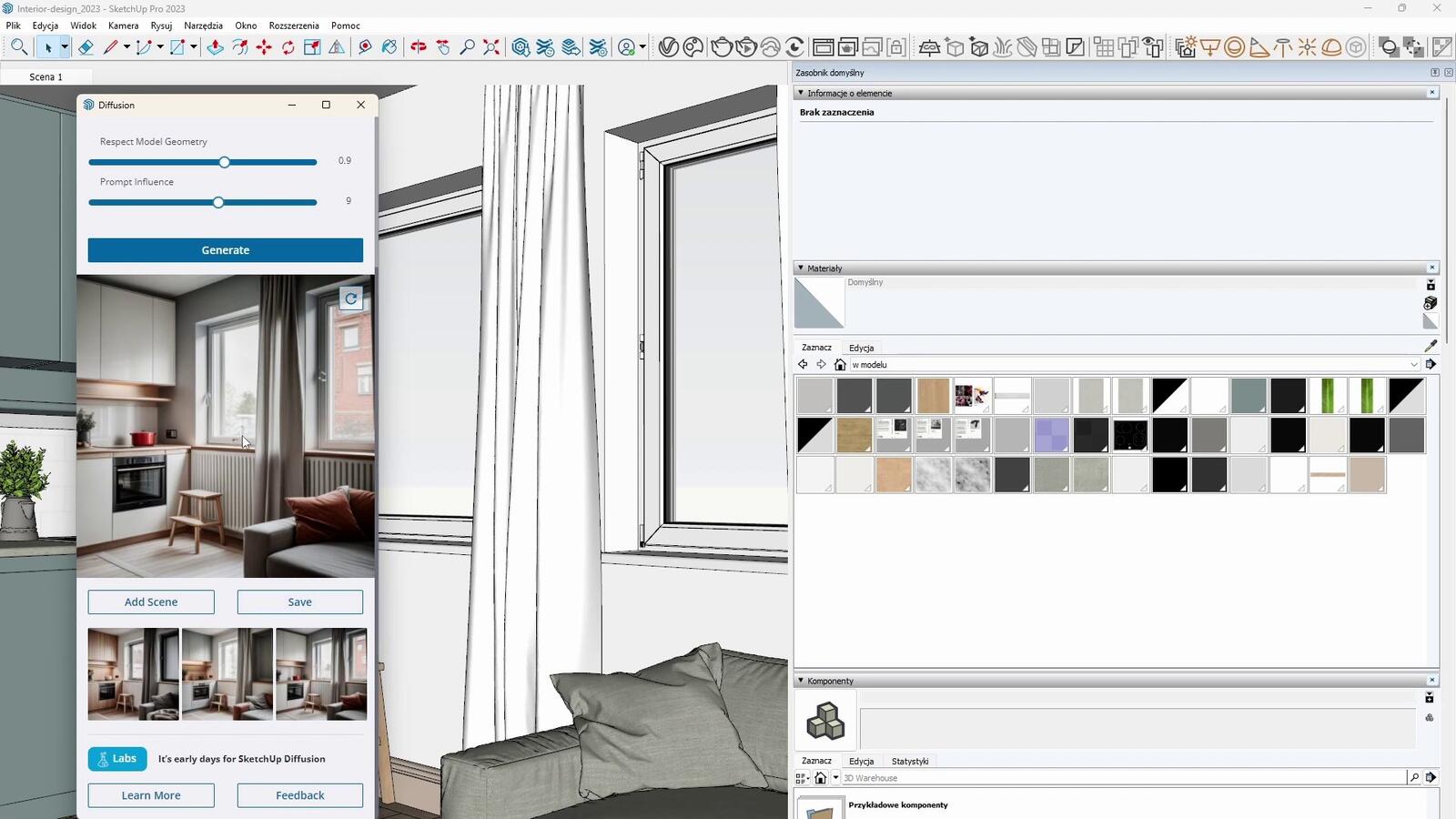Choose the Orbit camera tool

[x=418, y=47]
